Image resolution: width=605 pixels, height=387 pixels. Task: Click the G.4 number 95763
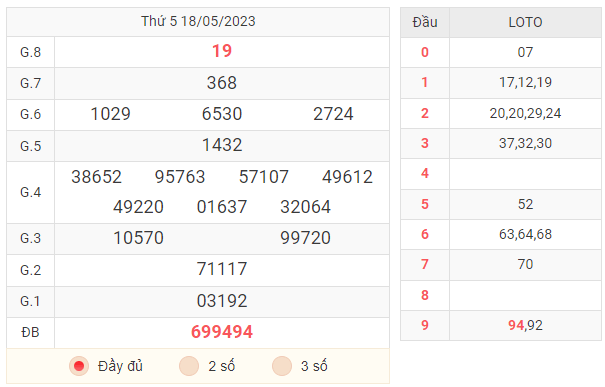[x=180, y=177]
